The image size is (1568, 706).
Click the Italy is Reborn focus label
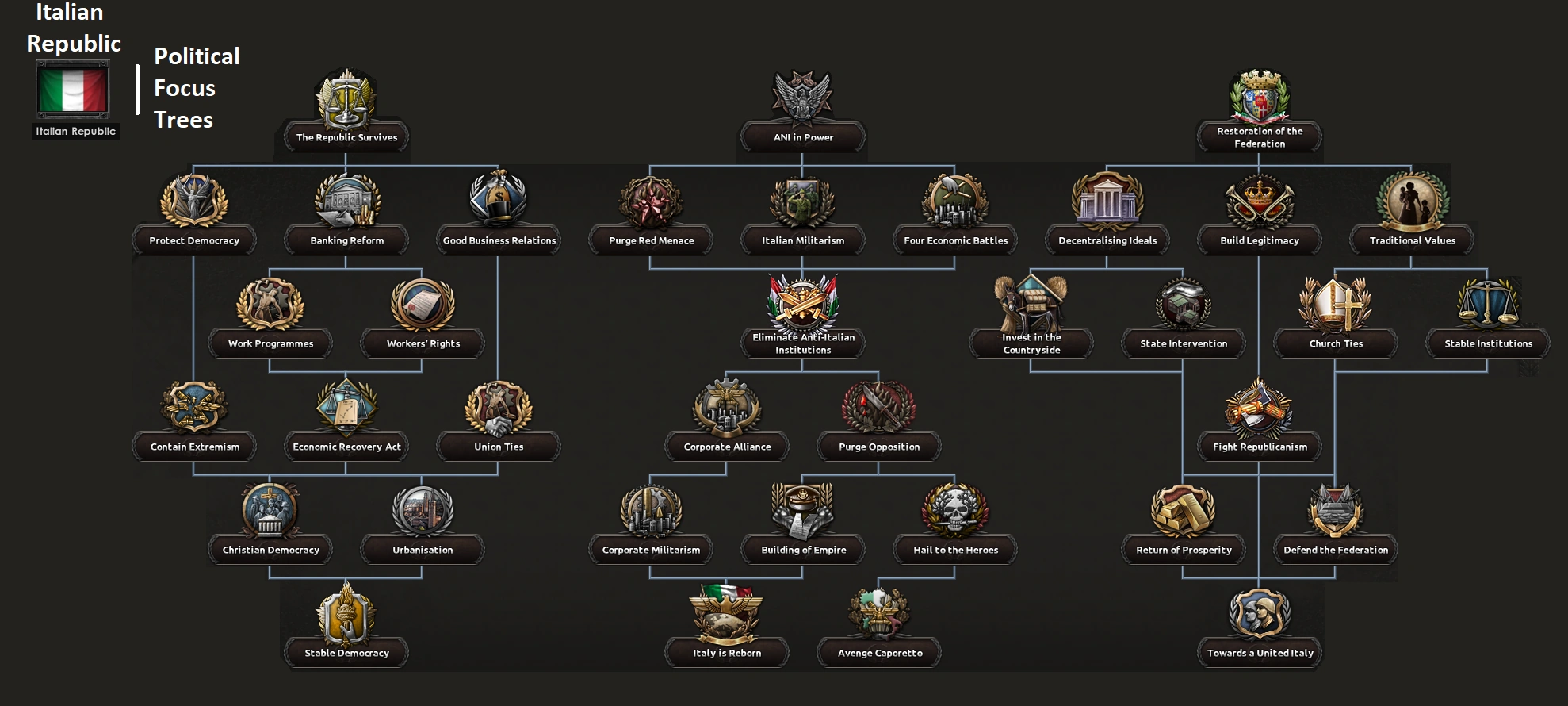(727, 653)
